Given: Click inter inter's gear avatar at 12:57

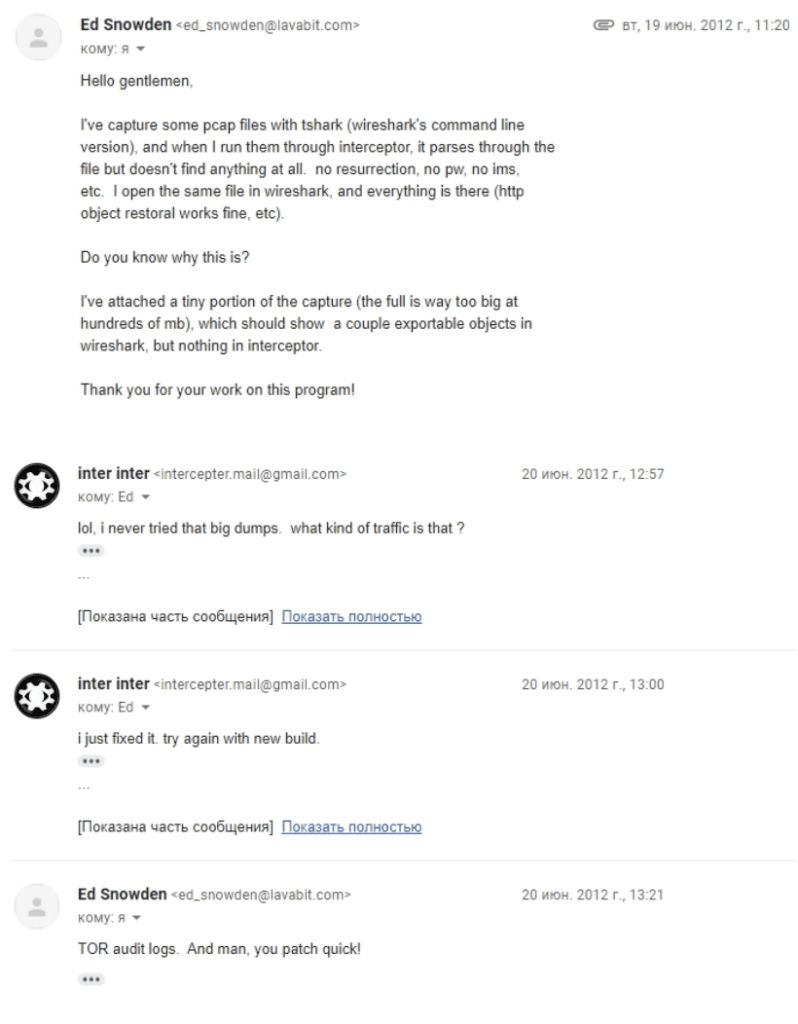Looking at the screenshot, I should coord(37,485).
